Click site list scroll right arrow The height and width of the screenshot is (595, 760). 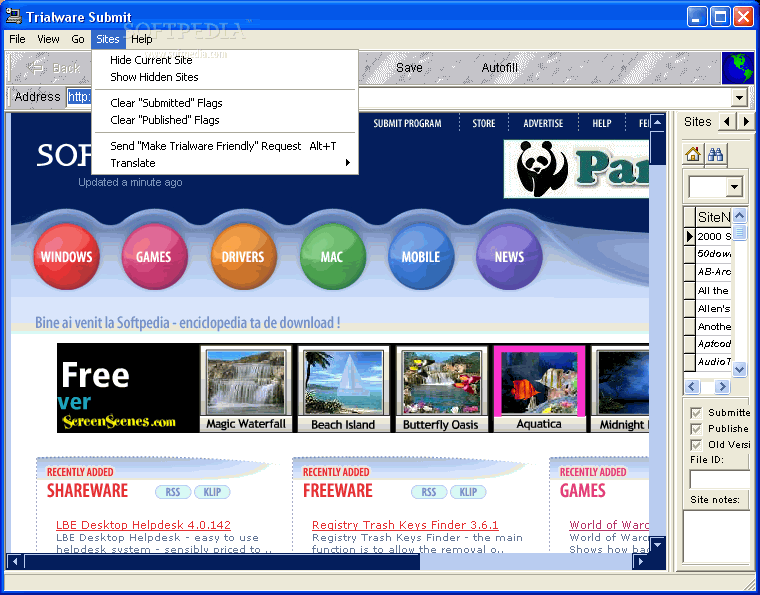(722, 386)
